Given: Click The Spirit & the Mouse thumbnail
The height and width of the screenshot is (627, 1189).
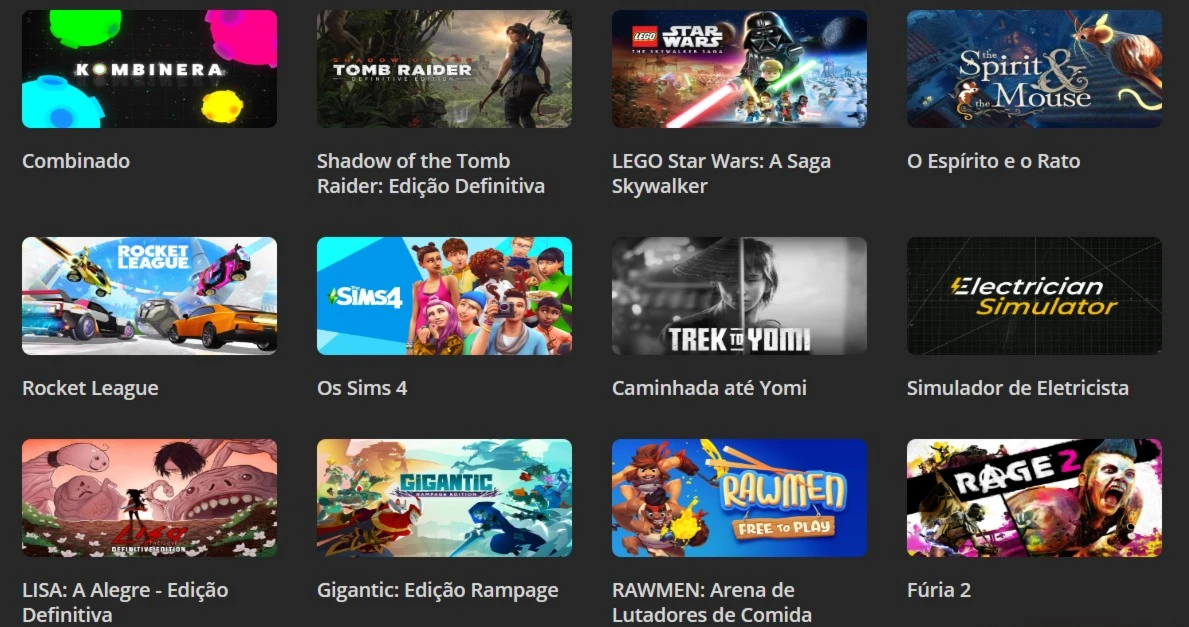Looking at the screenshot, I should pyautogui.click(x=1034, y=69).
